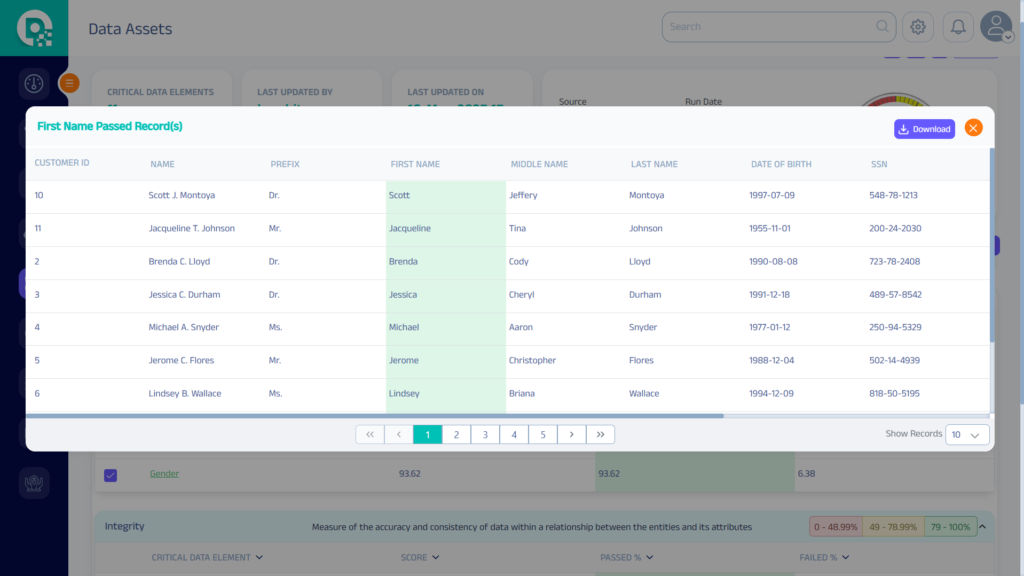Open the dashboard gauge icon in sidebar

coord(34,83)
